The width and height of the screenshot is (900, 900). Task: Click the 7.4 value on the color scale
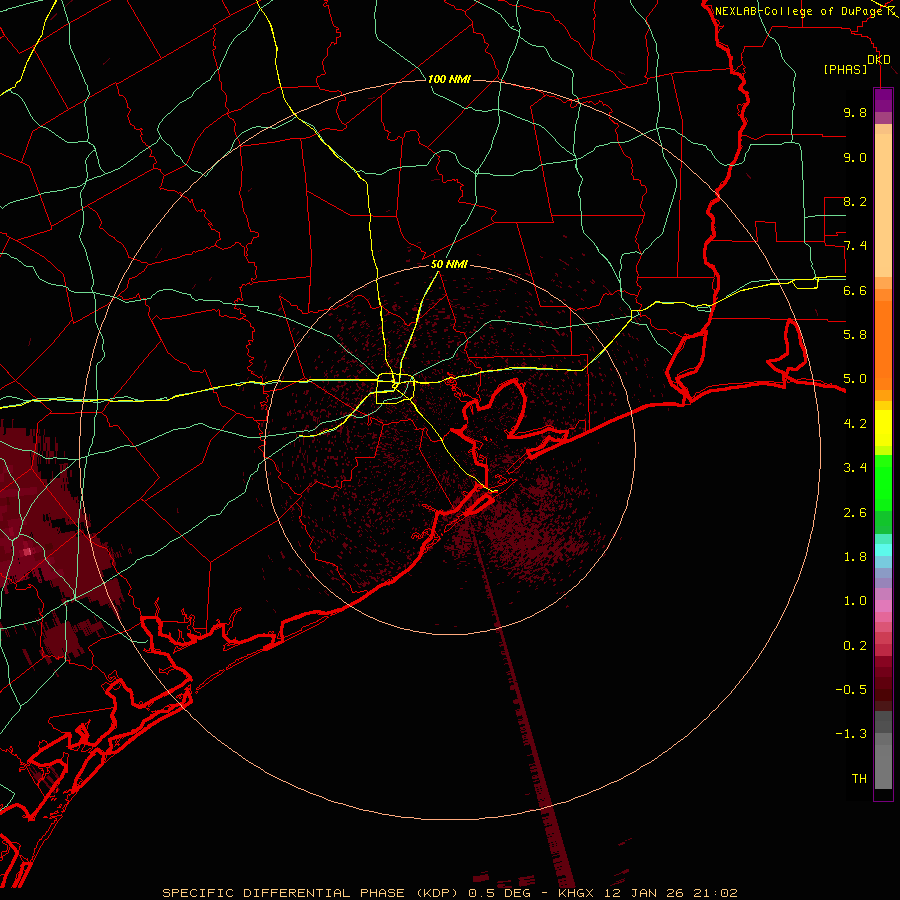(x=855, y=246)
